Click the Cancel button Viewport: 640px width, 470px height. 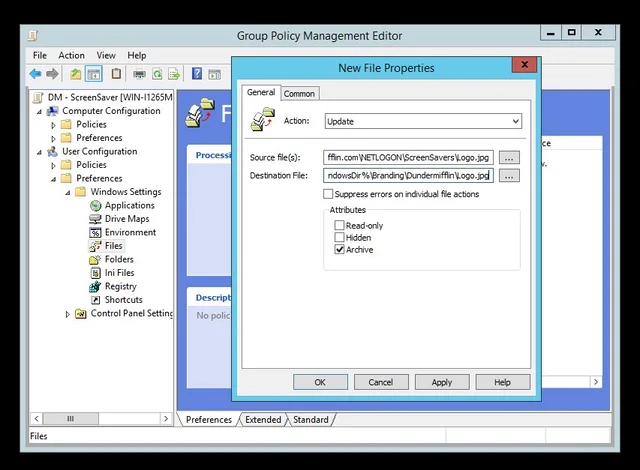click(381, 382)
